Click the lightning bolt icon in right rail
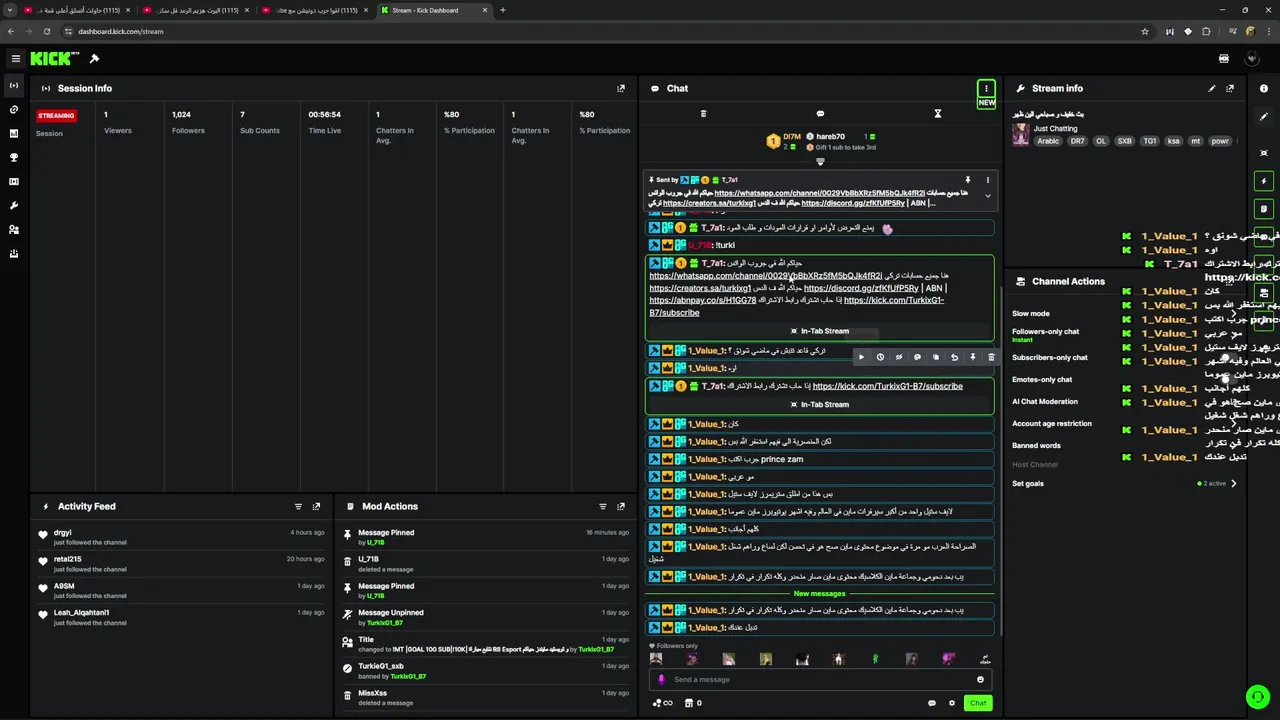 (1264, 181)
